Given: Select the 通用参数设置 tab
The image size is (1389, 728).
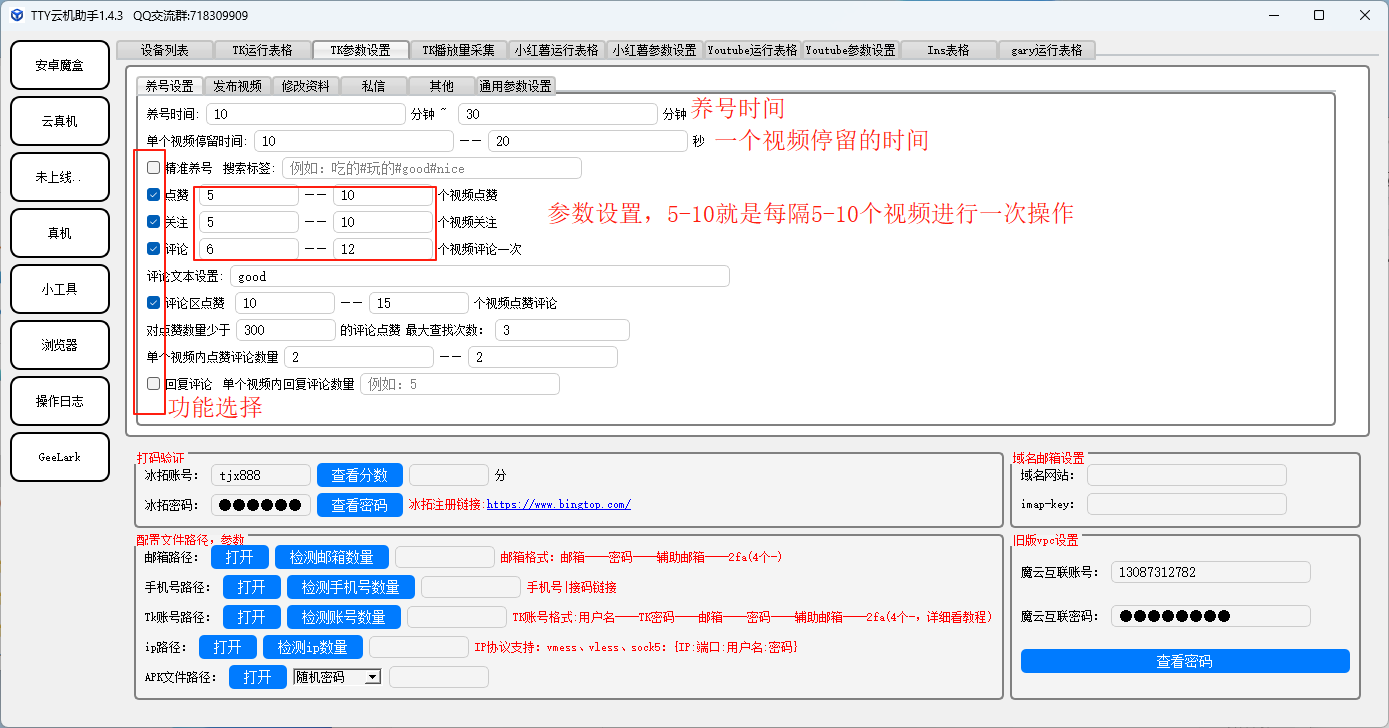Looking at the screenshot, I should tap(515, 86).
